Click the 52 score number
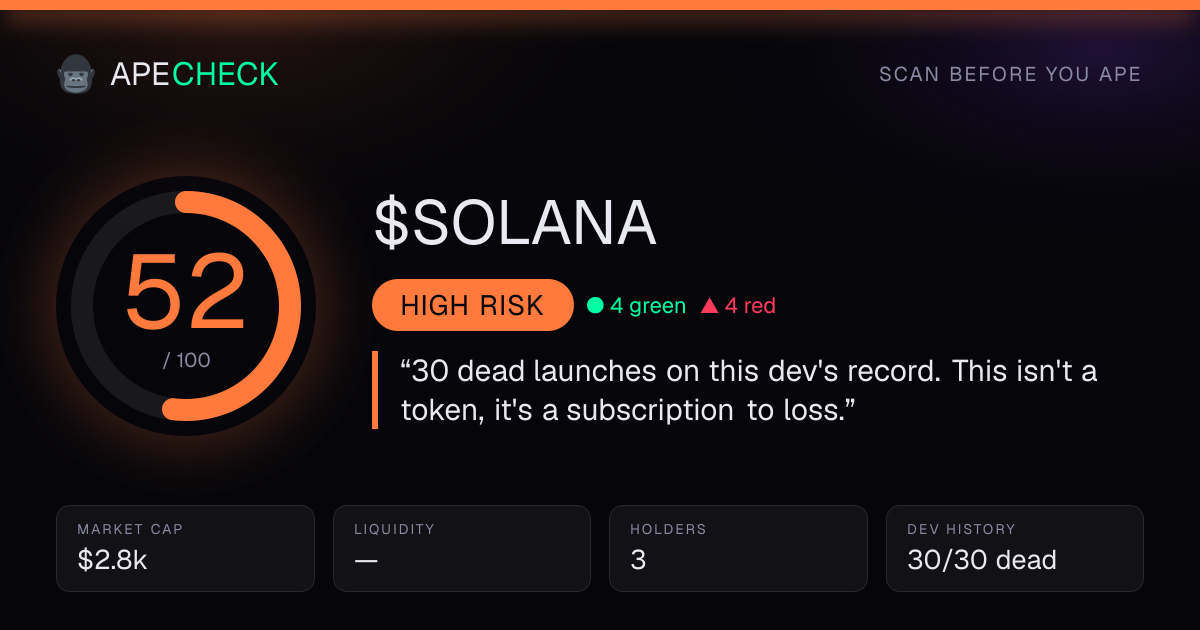1200x630 pixels. click(186, 293)
